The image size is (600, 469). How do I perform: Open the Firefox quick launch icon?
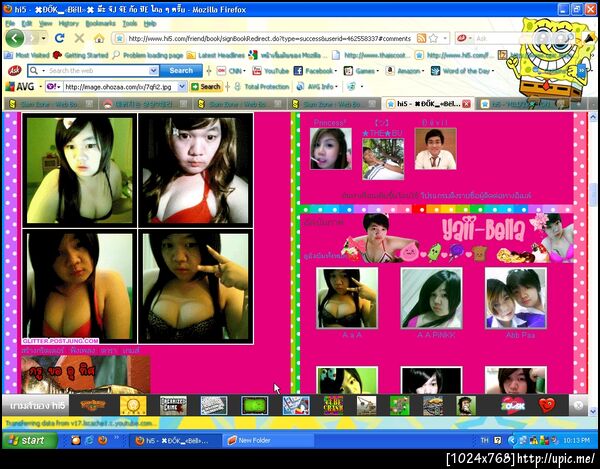pyautogui.click(x=103, y=440)
